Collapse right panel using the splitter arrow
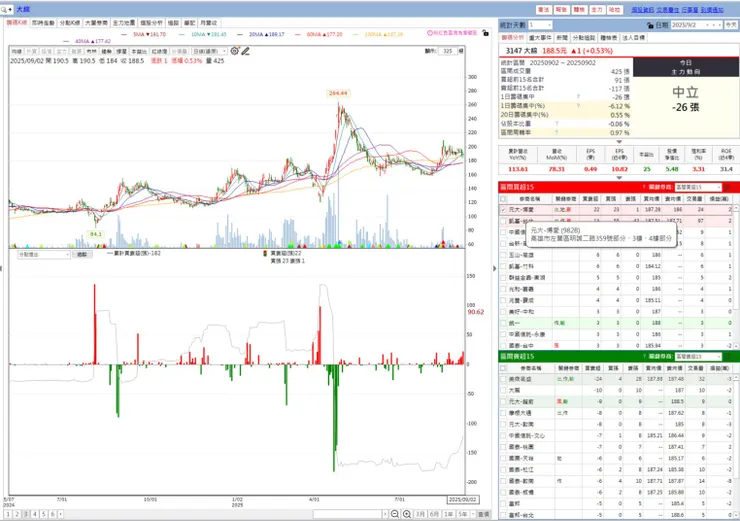 click(494, 269)
